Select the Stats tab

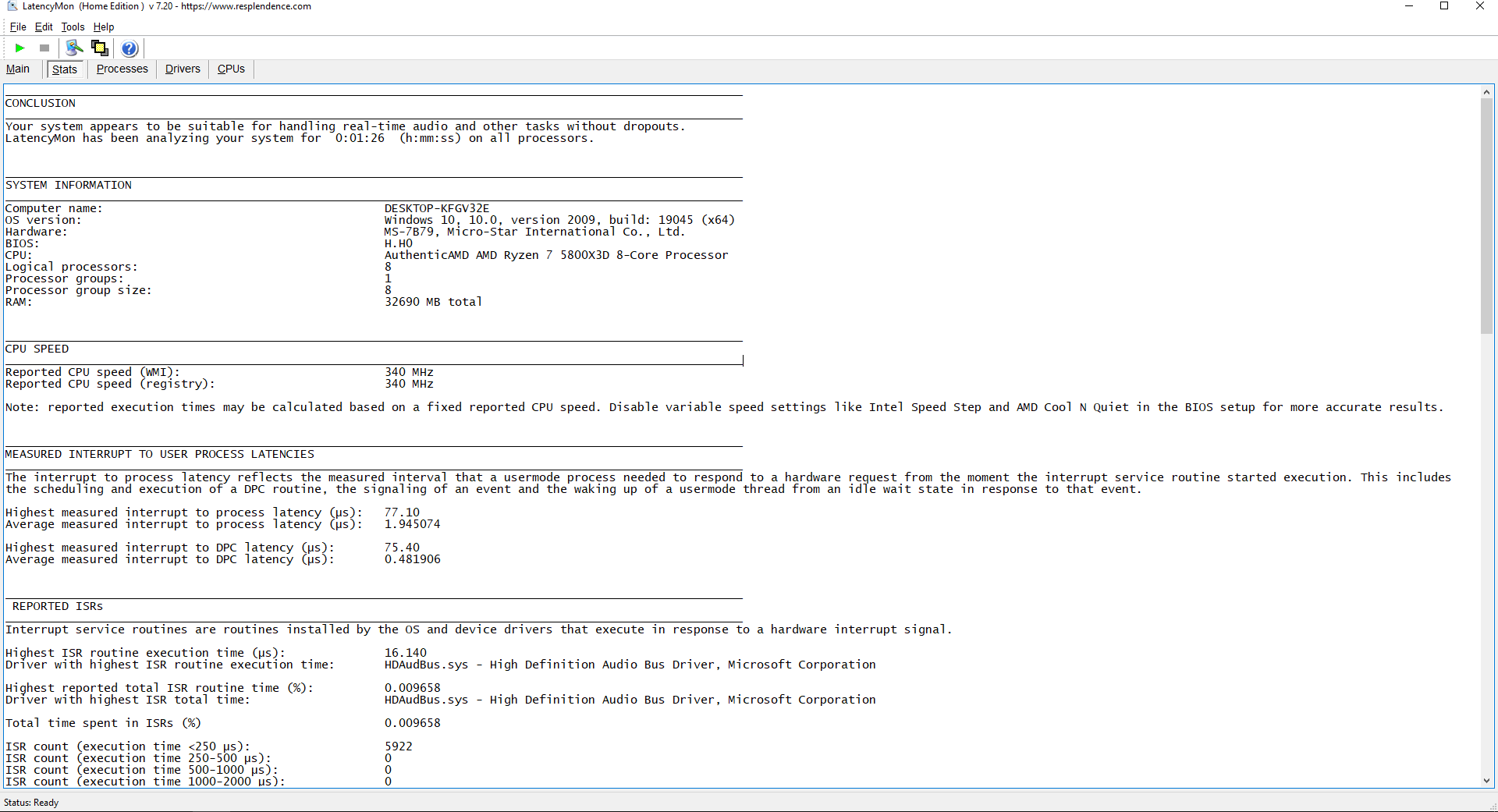click(65, 69)
